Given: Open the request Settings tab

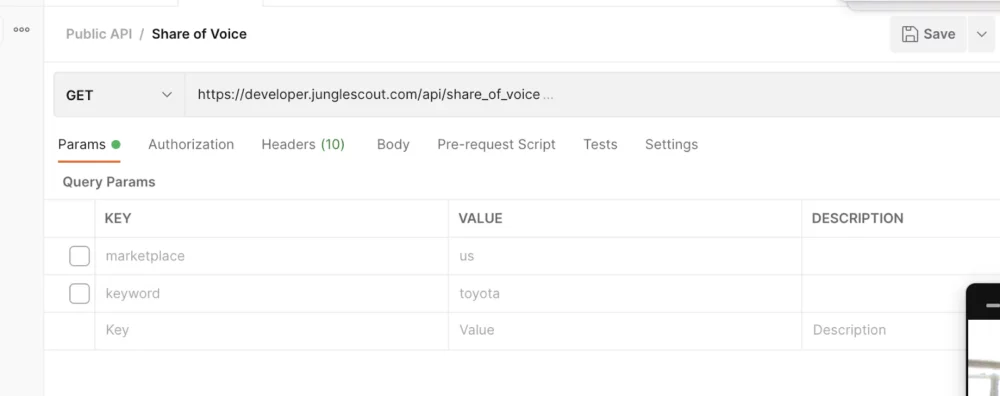Looking at the screenshot, I should click(x=672, y=145).
